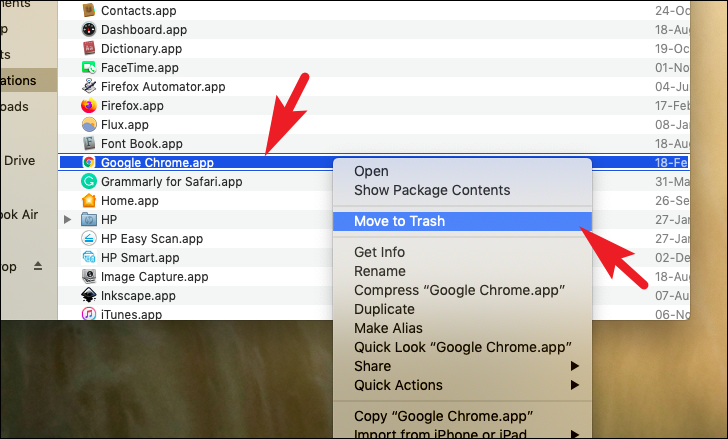The image size is (728, 439).
Task: Select the HP Smart.app file name
Action: [x=140, y=258]
